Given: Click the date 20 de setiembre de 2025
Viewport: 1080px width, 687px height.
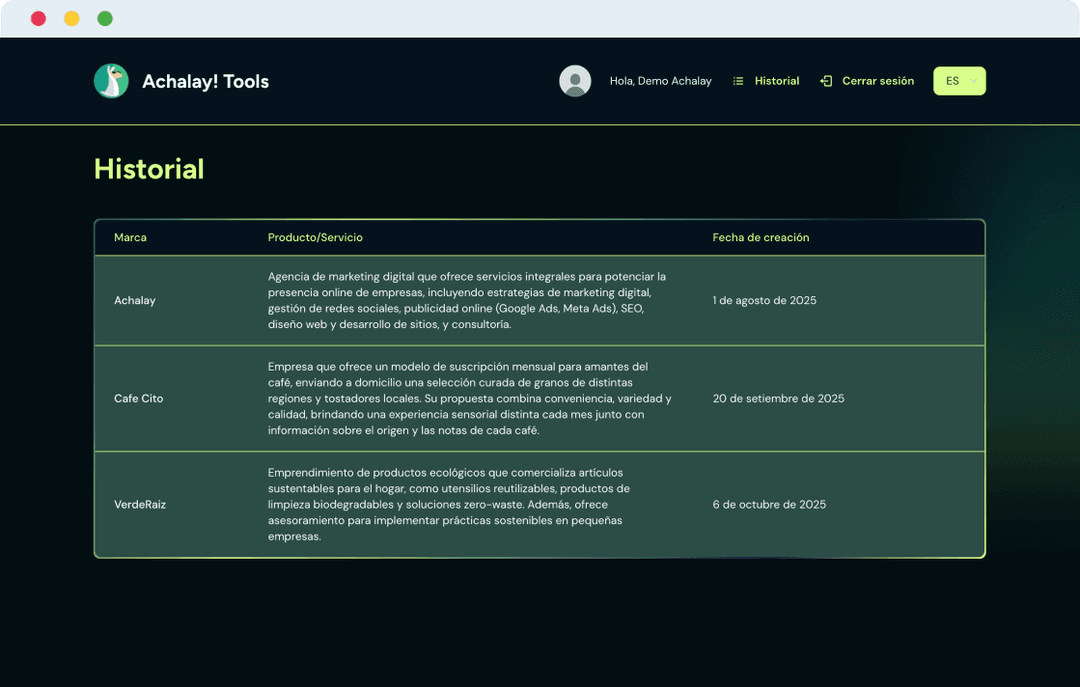Looking at the screenshot, I should tap(778, 398).
